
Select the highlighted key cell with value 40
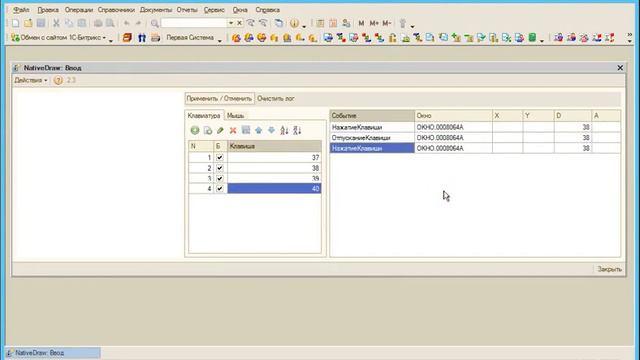coord(274,189)
